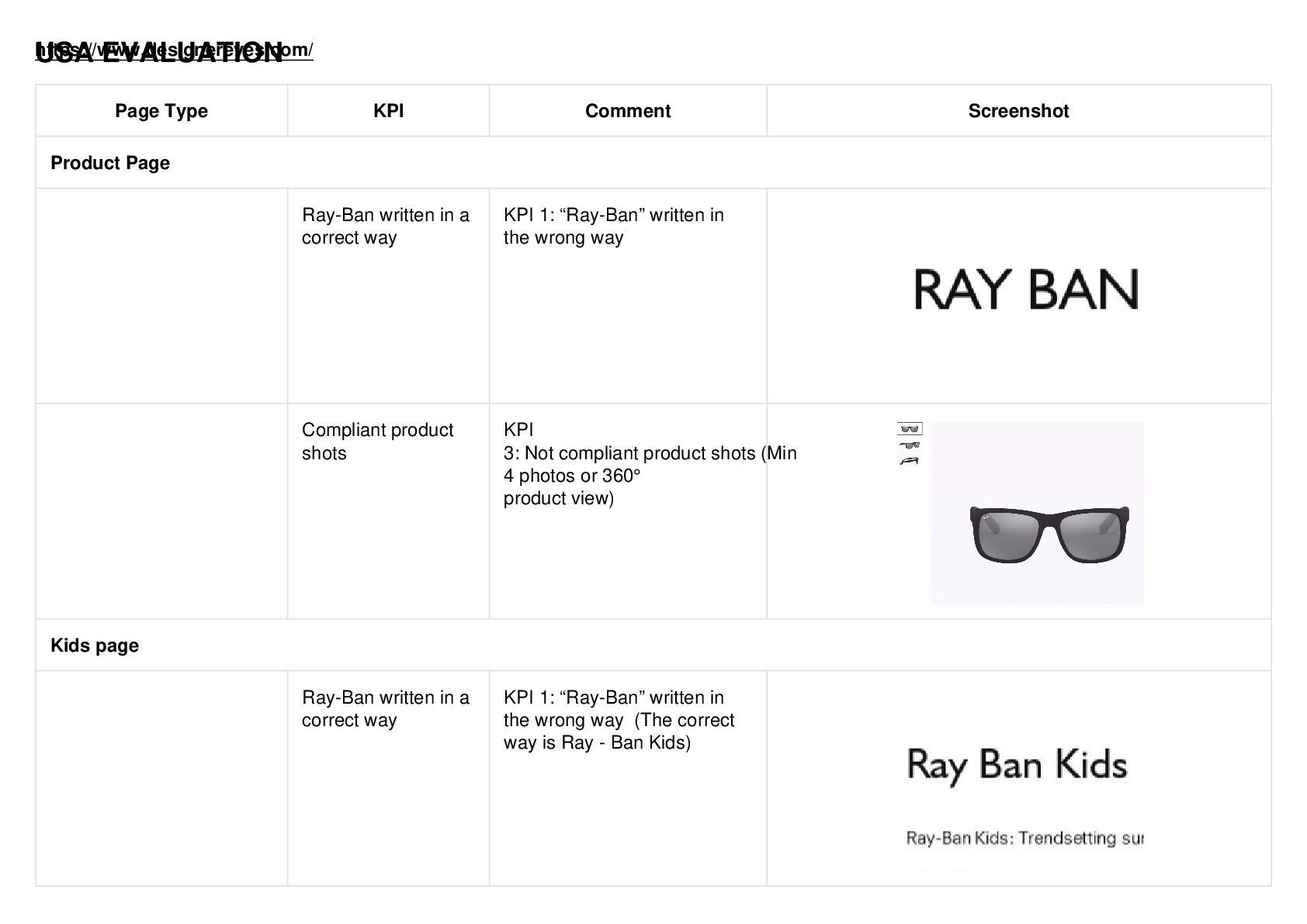
Task: Click the 'Kids page' section heading
Action: [x=95, y=645]
